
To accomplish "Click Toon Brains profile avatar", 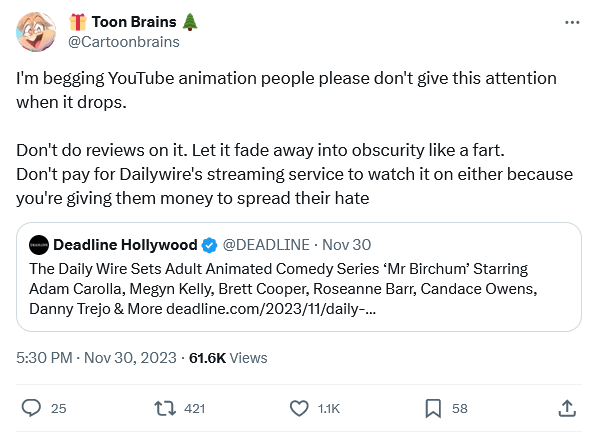I will [36, 32].
